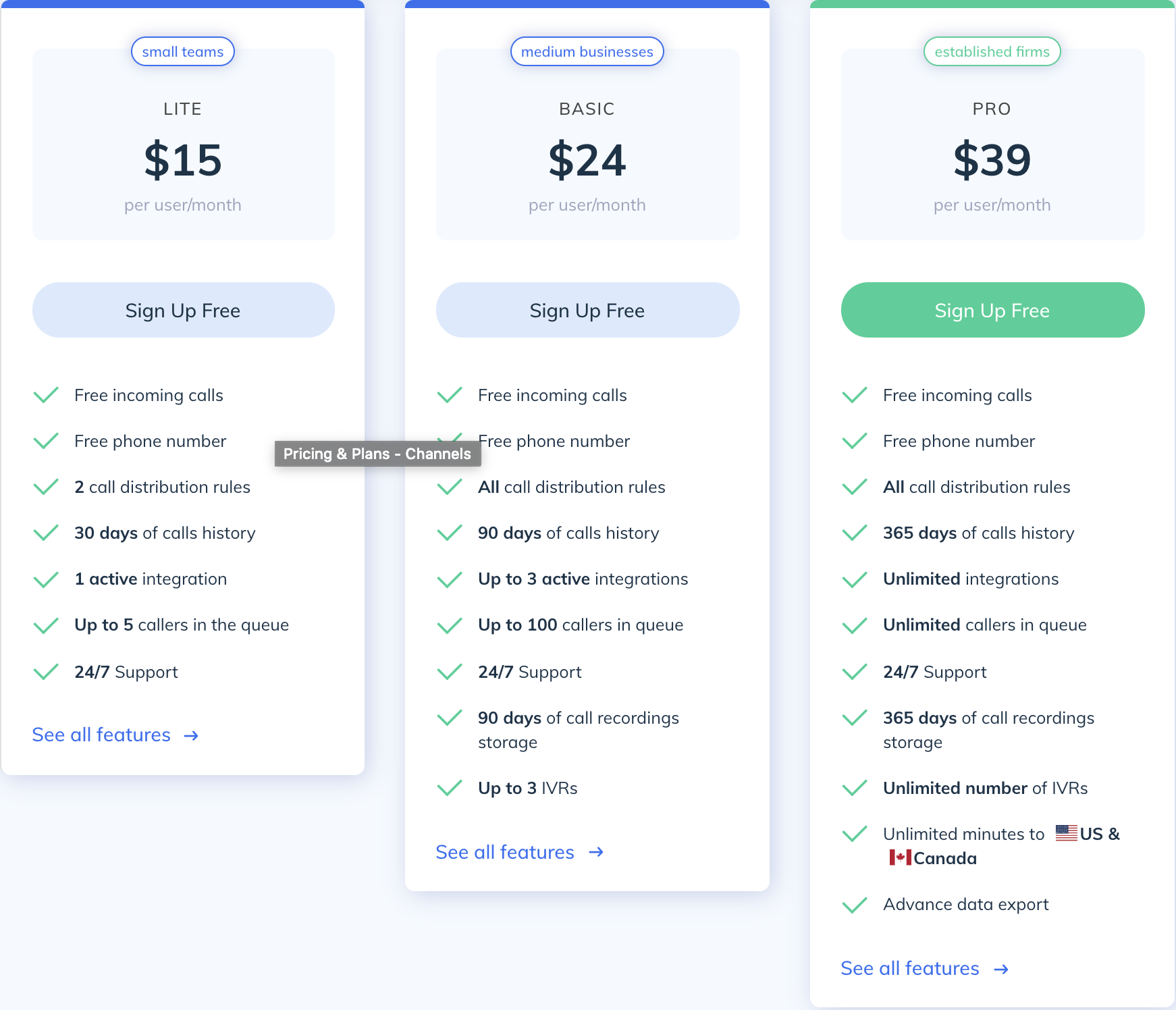Image resolution: width=1176 pixels, height=1010 pixels.
Task: Click the checkmark beside Advance data export
Action: pos(855,905)
